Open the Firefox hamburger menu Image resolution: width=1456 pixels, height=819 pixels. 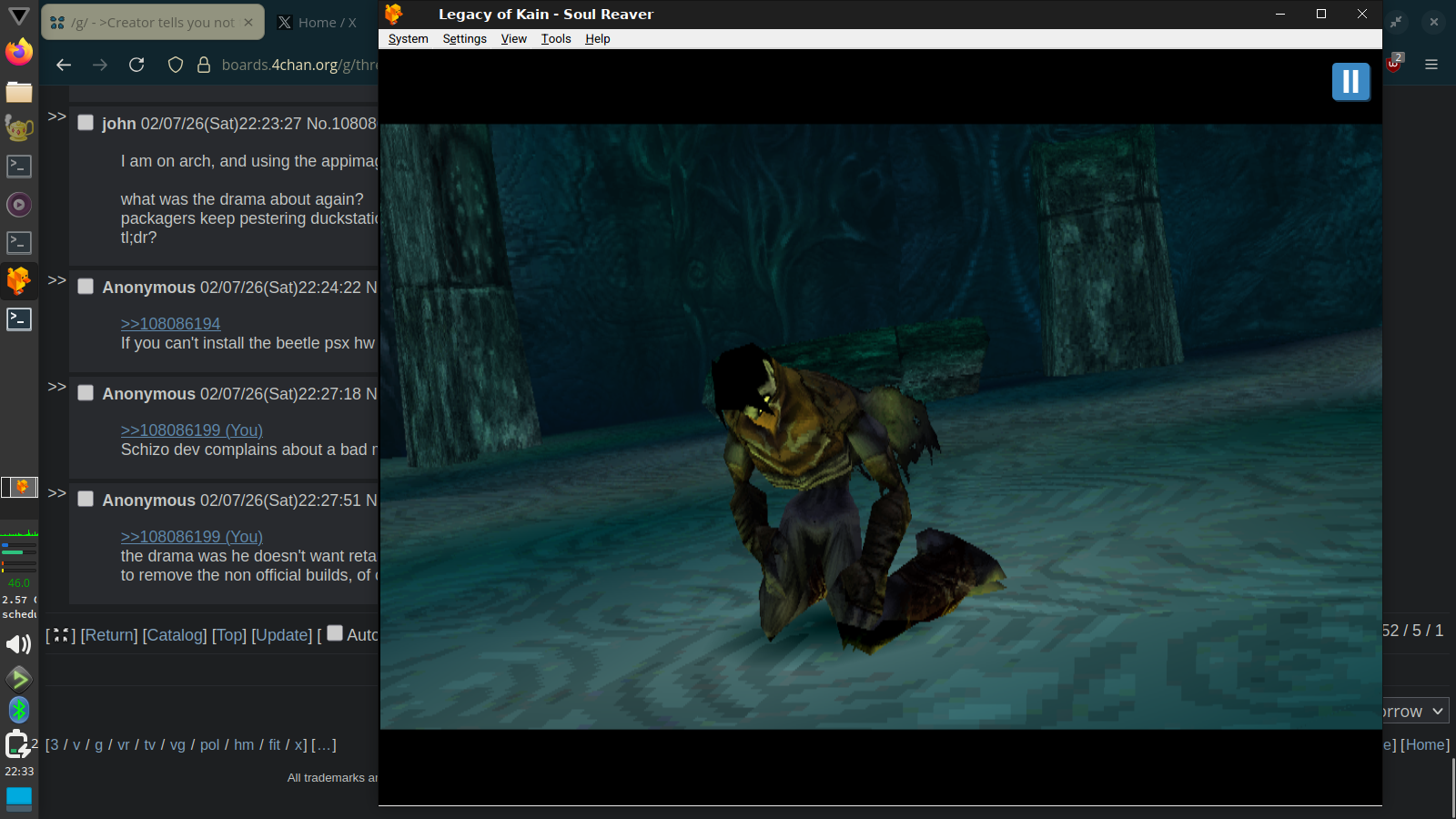click(x=1431, y=65)
